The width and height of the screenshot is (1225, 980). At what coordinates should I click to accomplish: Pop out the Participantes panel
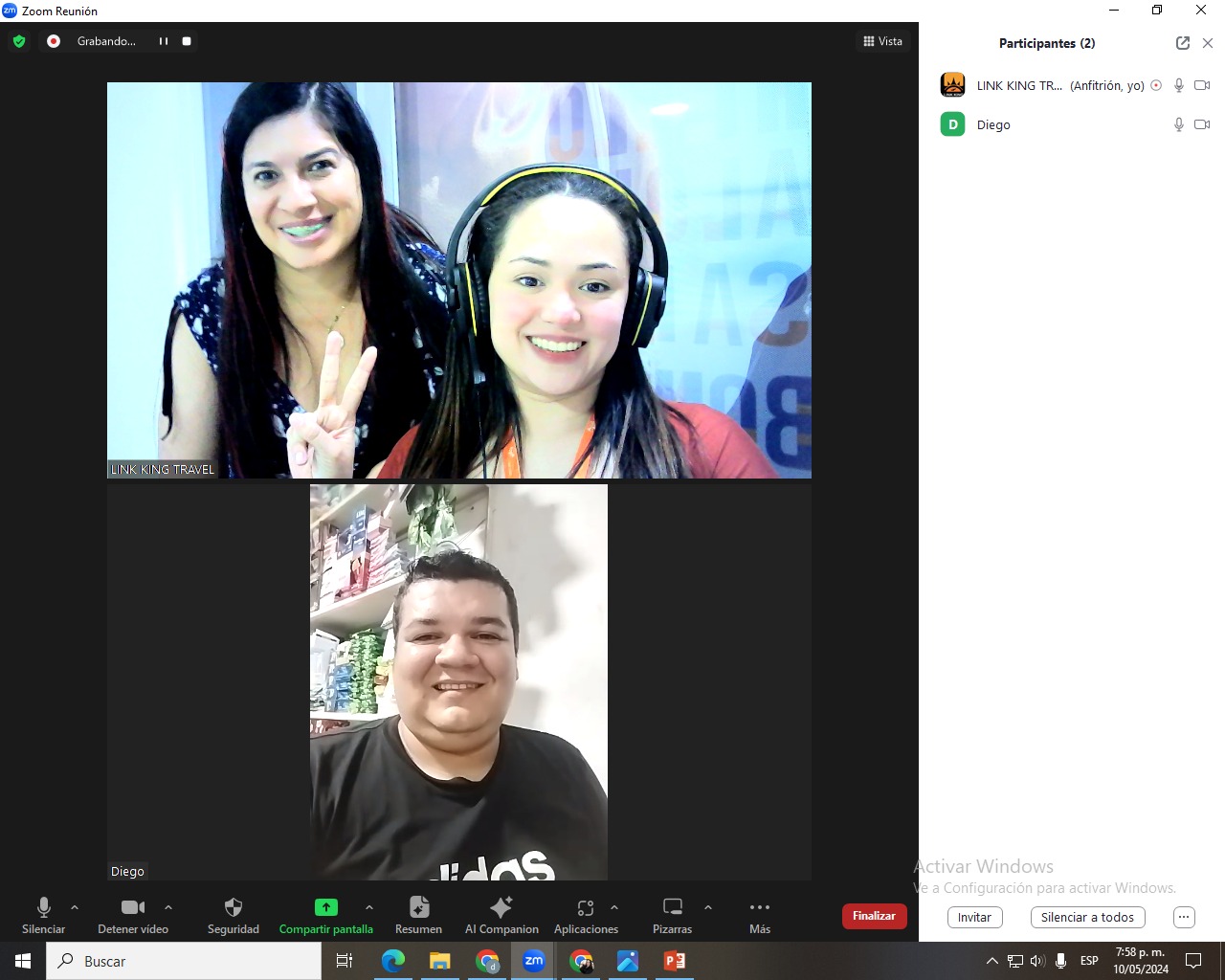[x=1183, y=43]
